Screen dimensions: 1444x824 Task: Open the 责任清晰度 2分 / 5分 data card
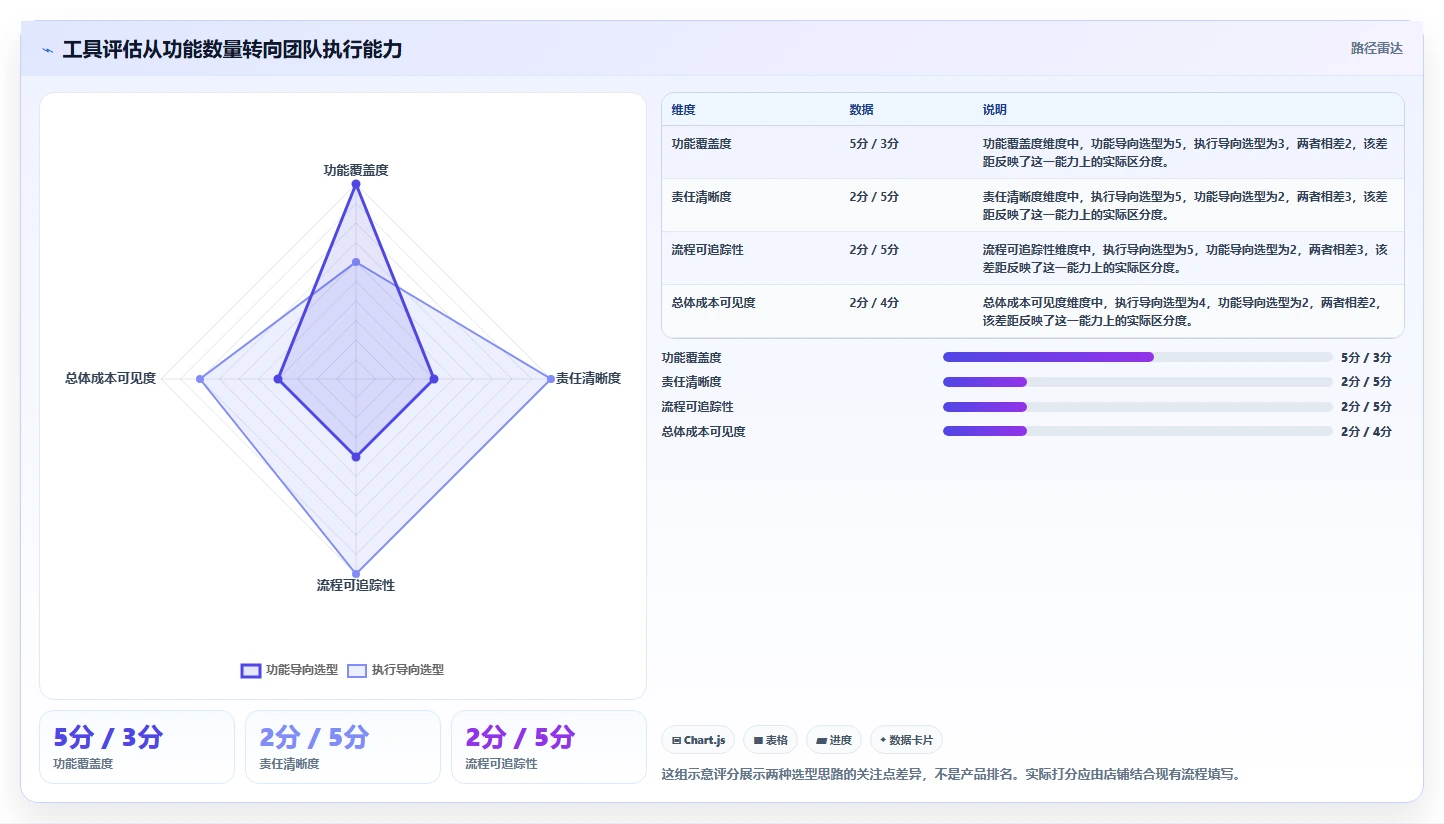(x=343, y=747)
